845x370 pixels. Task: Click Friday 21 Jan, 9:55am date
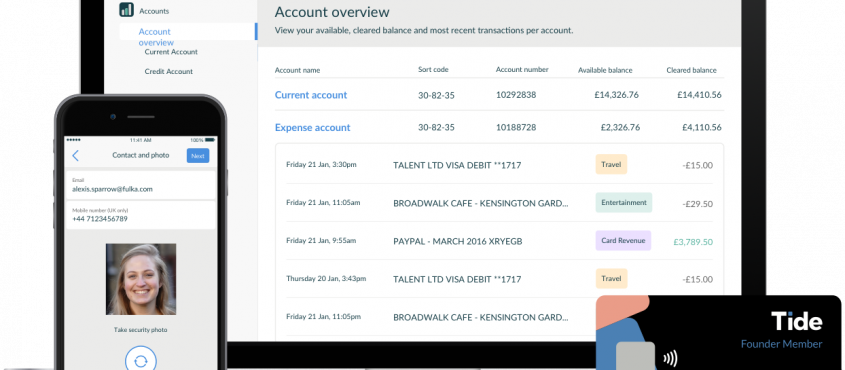(x=321, y=241)
